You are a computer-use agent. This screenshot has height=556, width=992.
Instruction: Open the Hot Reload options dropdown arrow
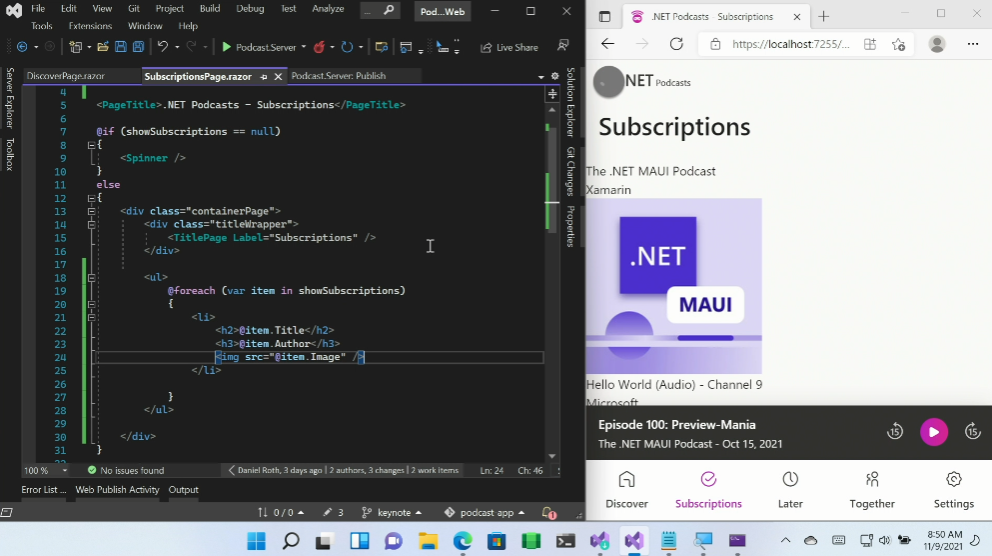[x=332, y=47]
